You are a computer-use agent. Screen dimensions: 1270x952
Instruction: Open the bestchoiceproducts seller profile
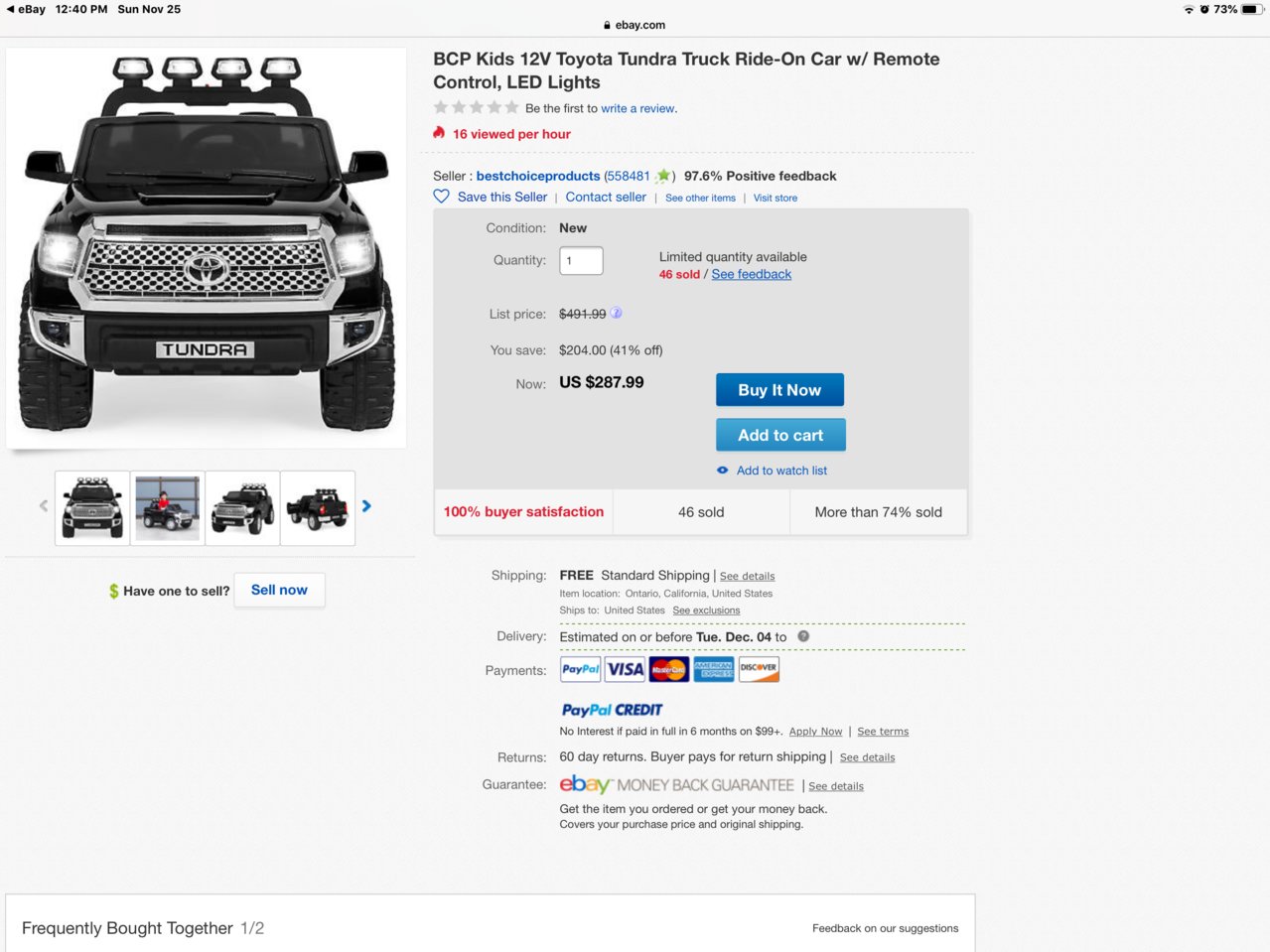(x=538, y=176)
